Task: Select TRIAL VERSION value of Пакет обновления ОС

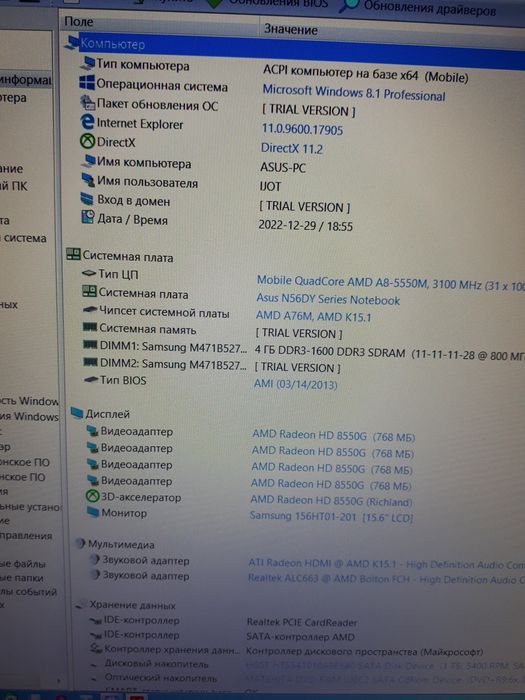Action: (x=308, y=110)
